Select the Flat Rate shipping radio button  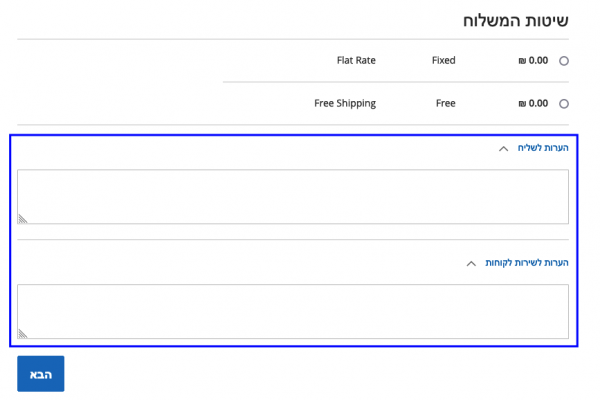click(564, 61)
